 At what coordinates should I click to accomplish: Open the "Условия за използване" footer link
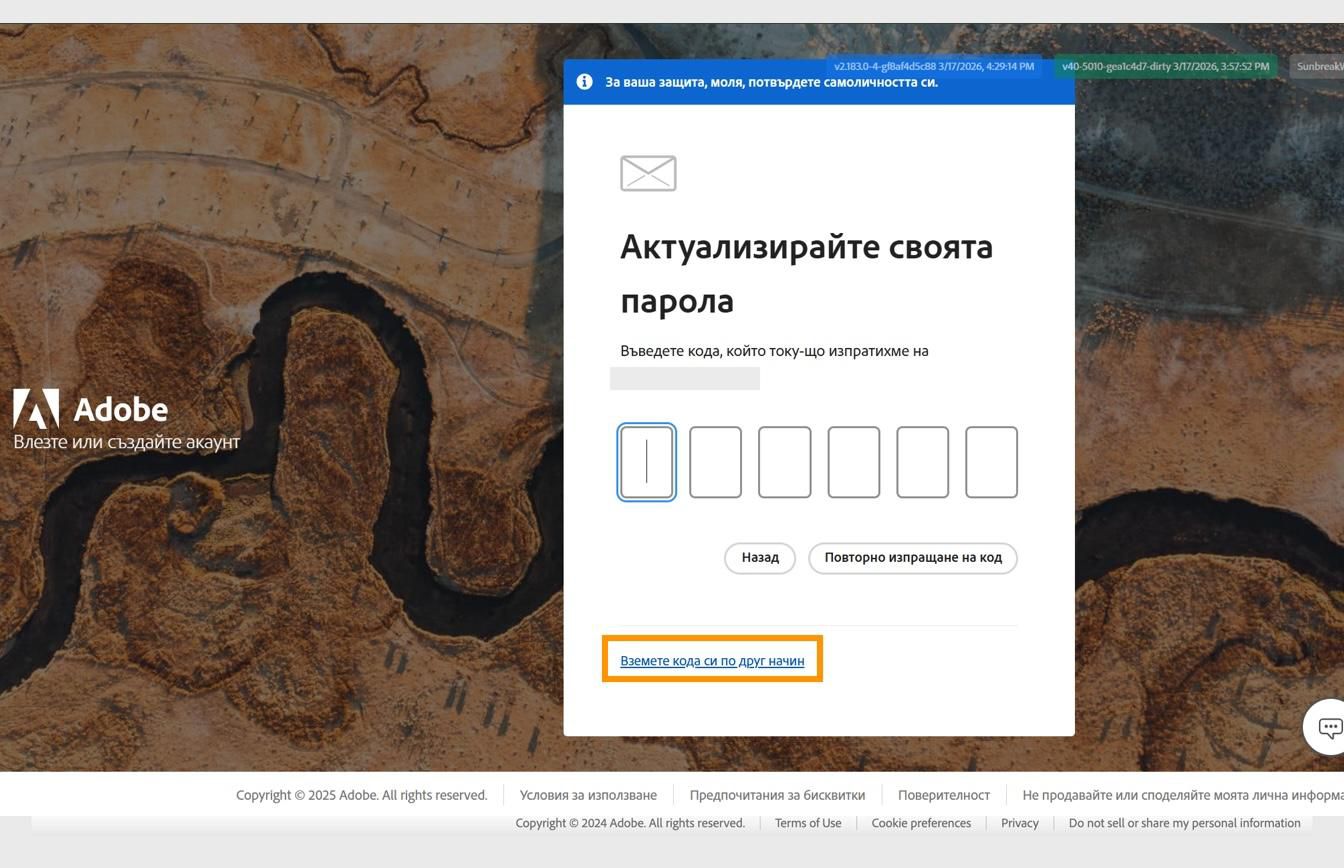587,794
